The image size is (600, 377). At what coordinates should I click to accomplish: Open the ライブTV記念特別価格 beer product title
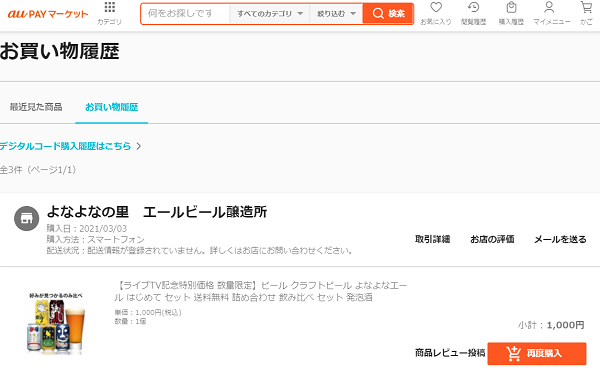(261, 291)
